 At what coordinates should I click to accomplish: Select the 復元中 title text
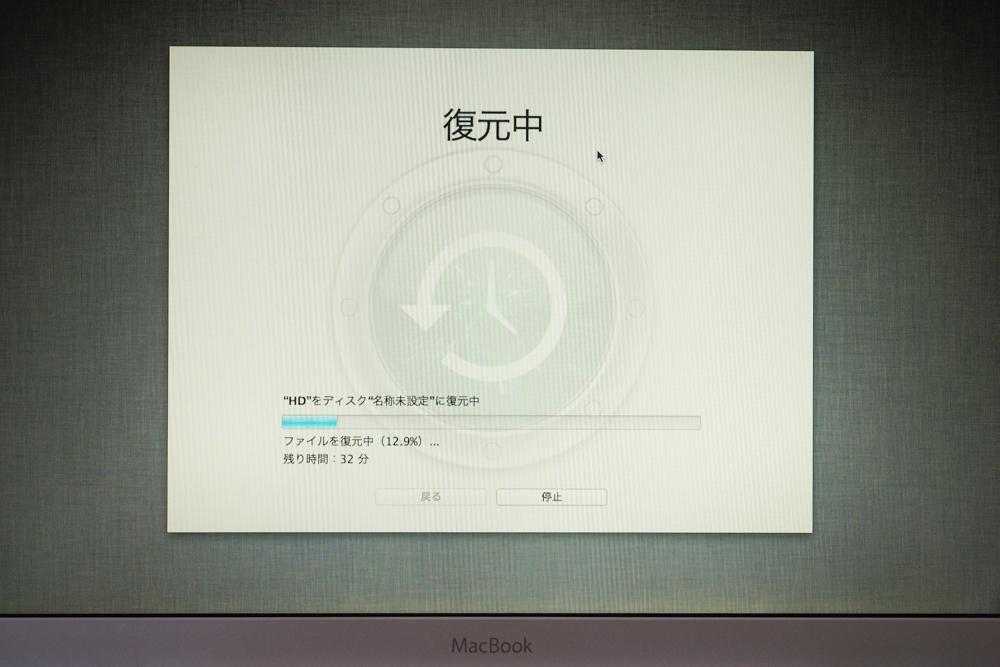pos(491,122)
